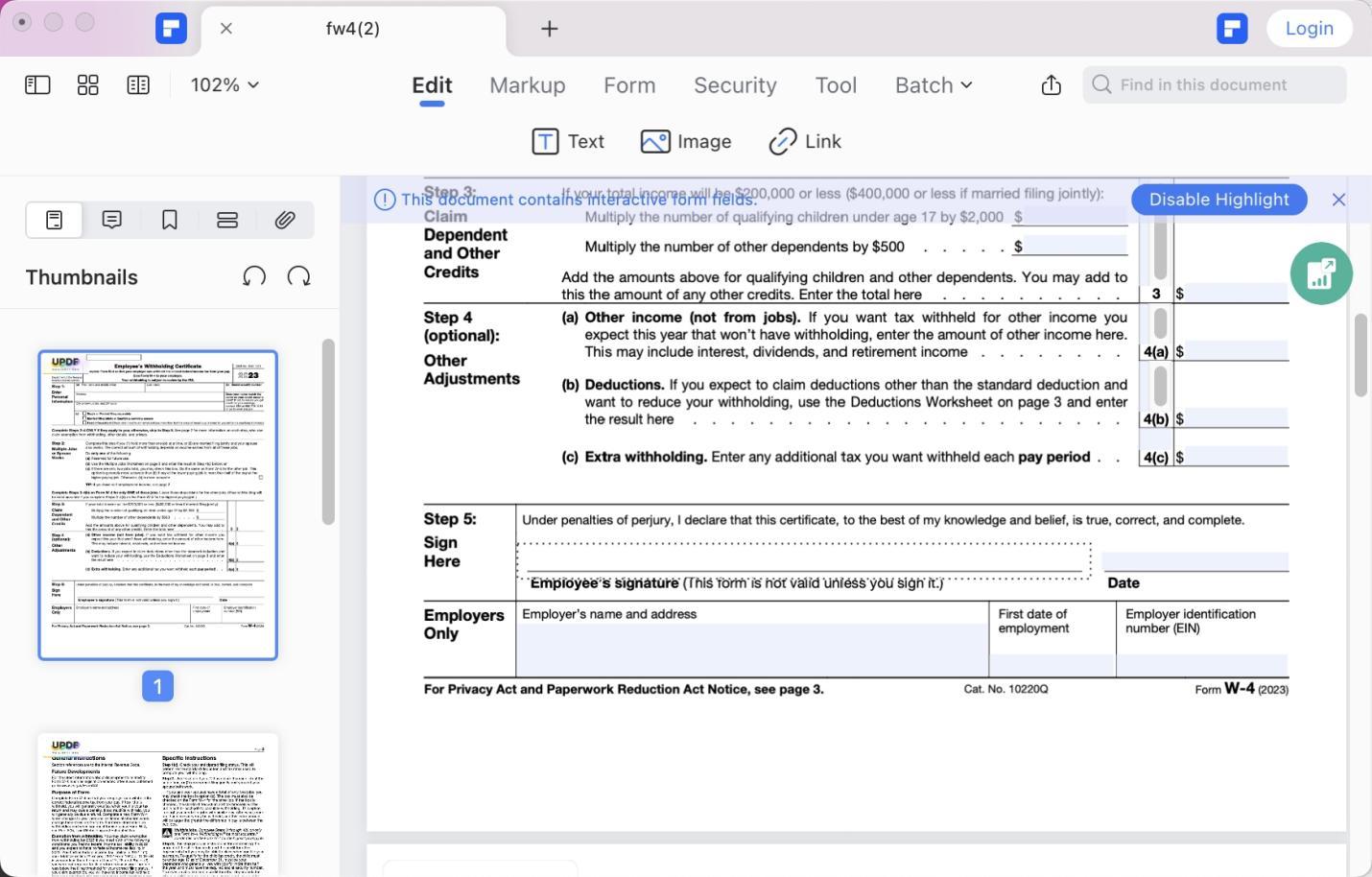Select the Image edit tool
1372x877 pixels.
click(x=686, y=141)
